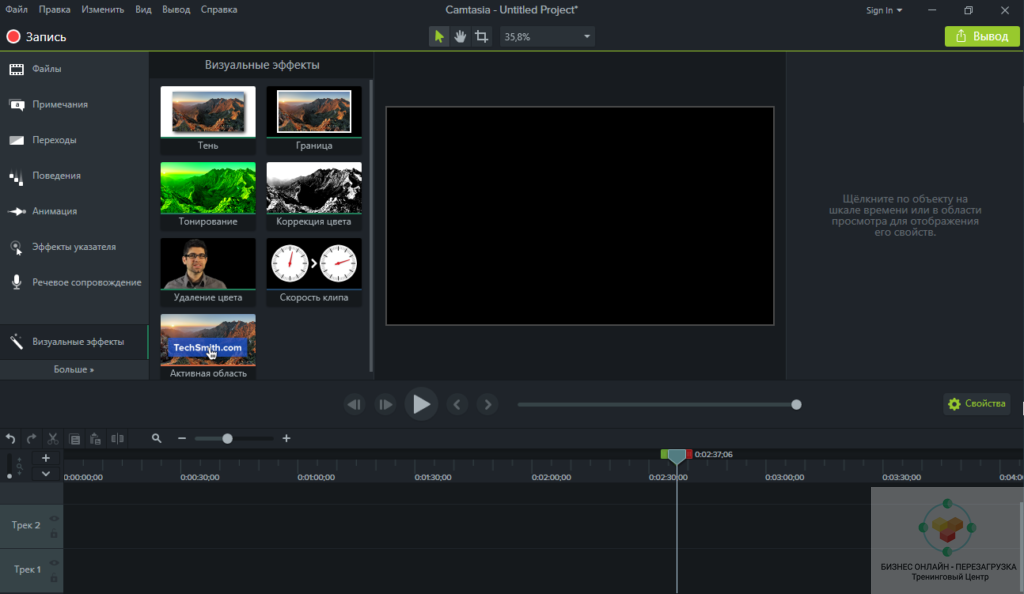Image resolution: width=1024 pixels, height=594 pixels.
Task: Click the Split clip icon on timeline toolbar
Action: (x=118, y=438)
